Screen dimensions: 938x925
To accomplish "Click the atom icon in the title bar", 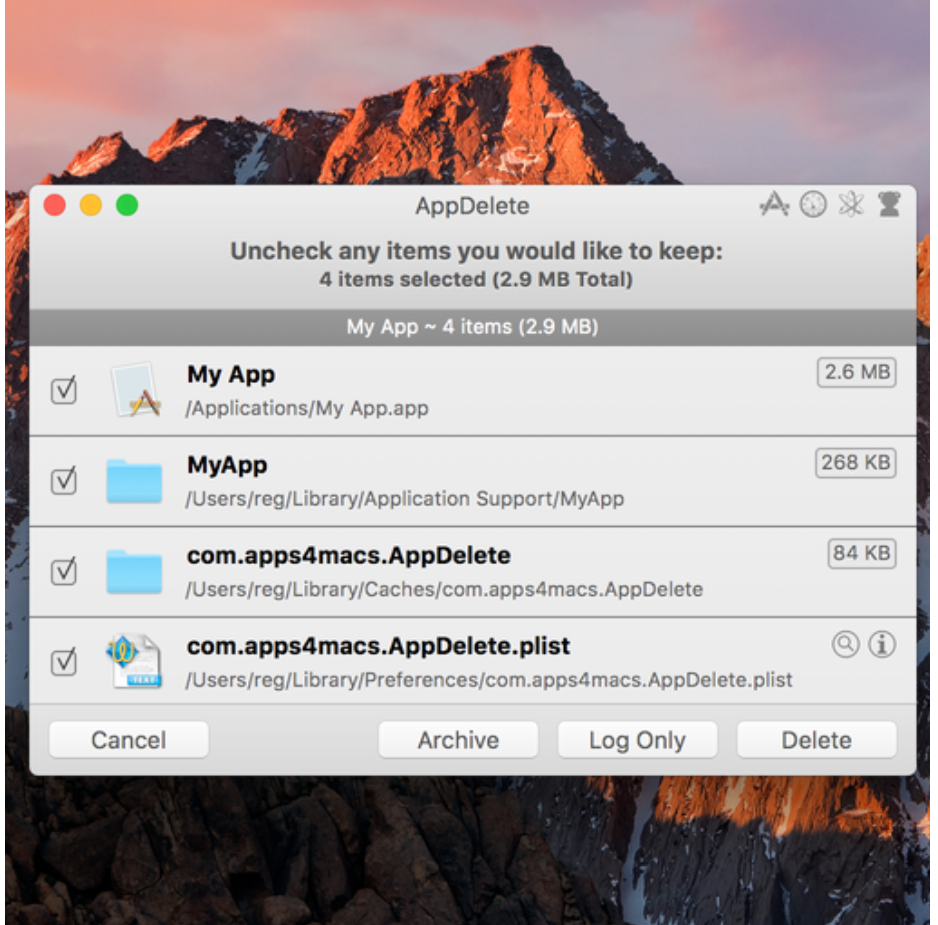I will [x=851, y=205].
